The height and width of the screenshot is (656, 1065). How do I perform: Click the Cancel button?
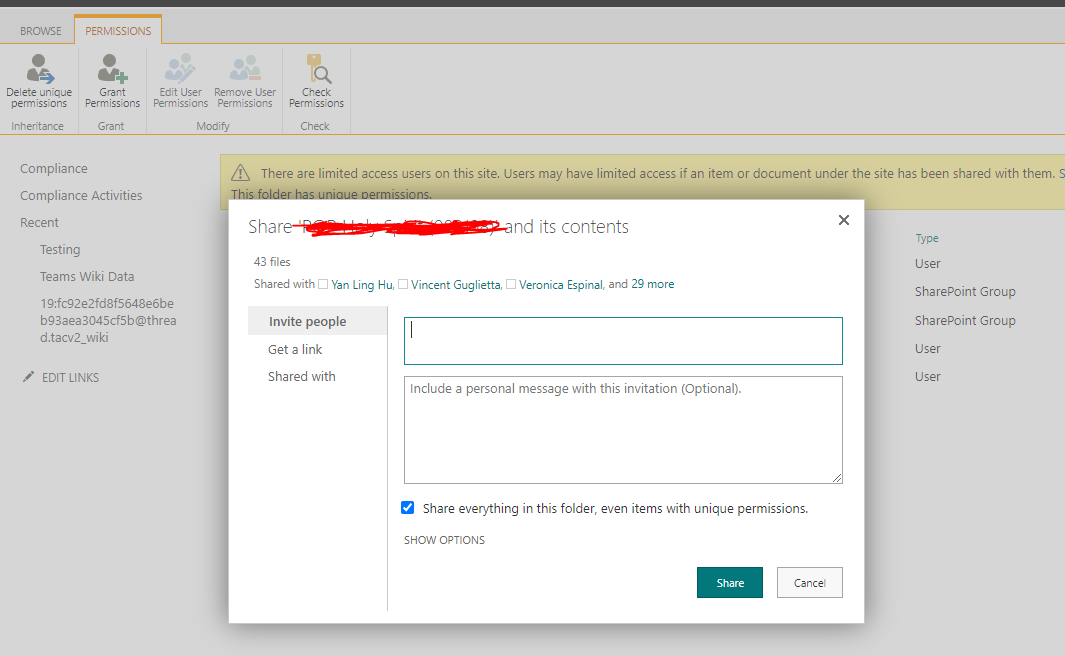pos(809,582)
